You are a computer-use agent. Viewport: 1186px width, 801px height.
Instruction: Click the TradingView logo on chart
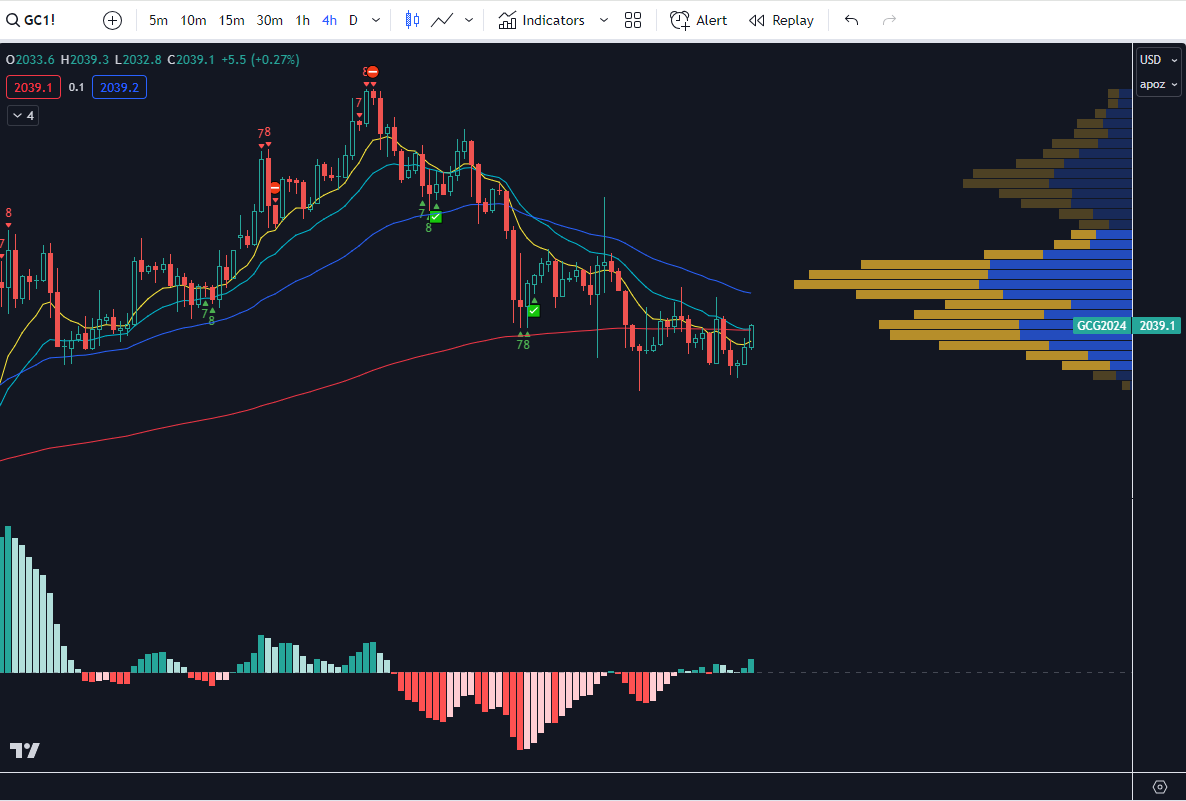[24, 750]
